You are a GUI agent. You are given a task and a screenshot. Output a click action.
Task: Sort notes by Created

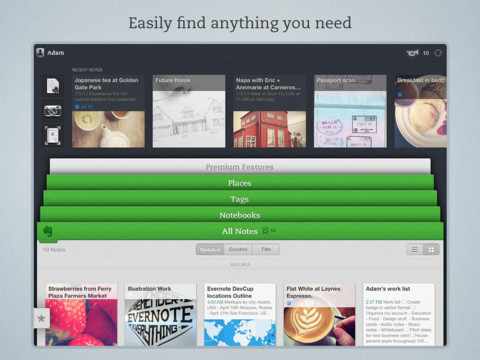238,249
